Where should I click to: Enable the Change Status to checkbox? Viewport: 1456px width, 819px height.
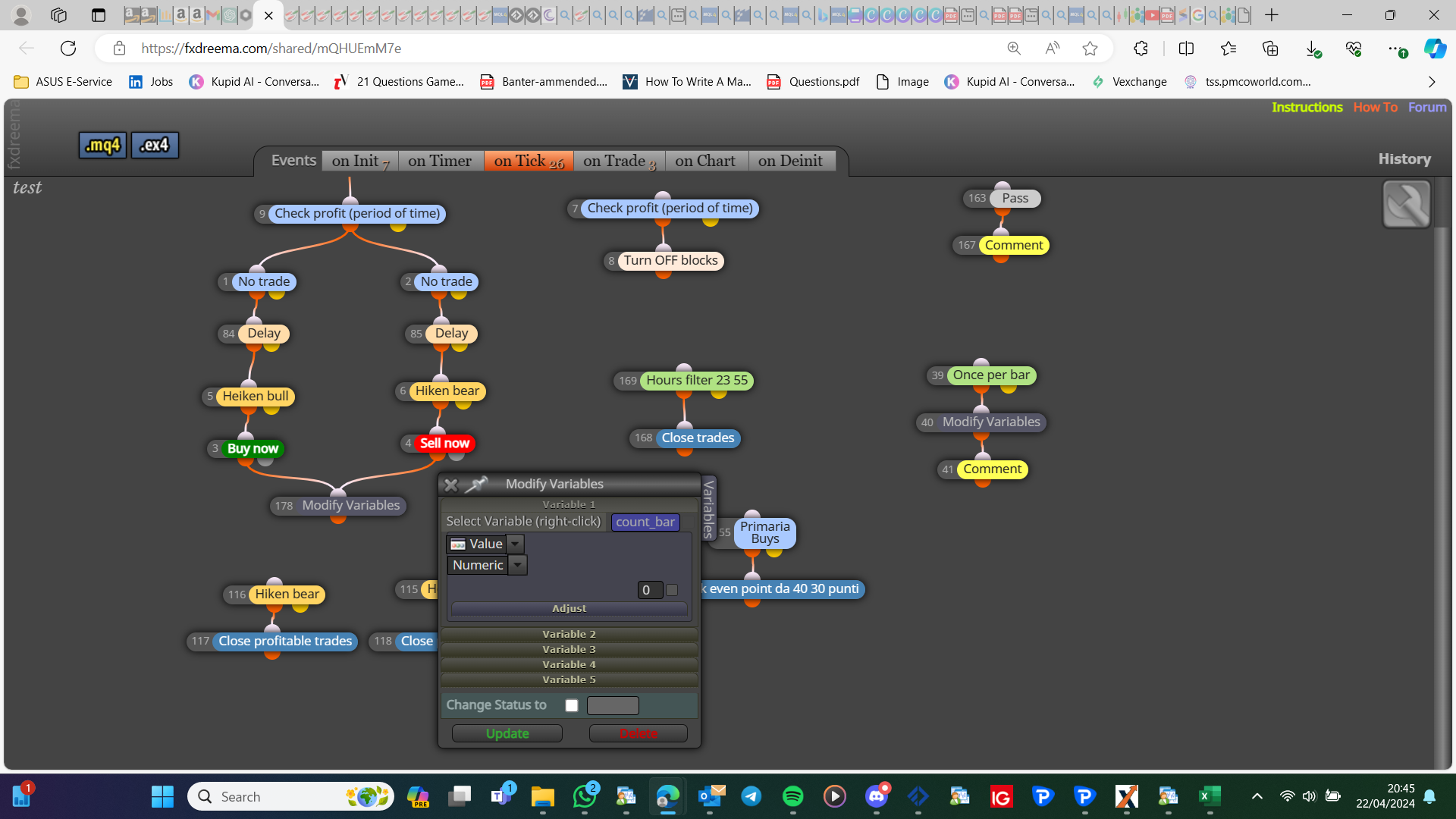coord(572,705)
